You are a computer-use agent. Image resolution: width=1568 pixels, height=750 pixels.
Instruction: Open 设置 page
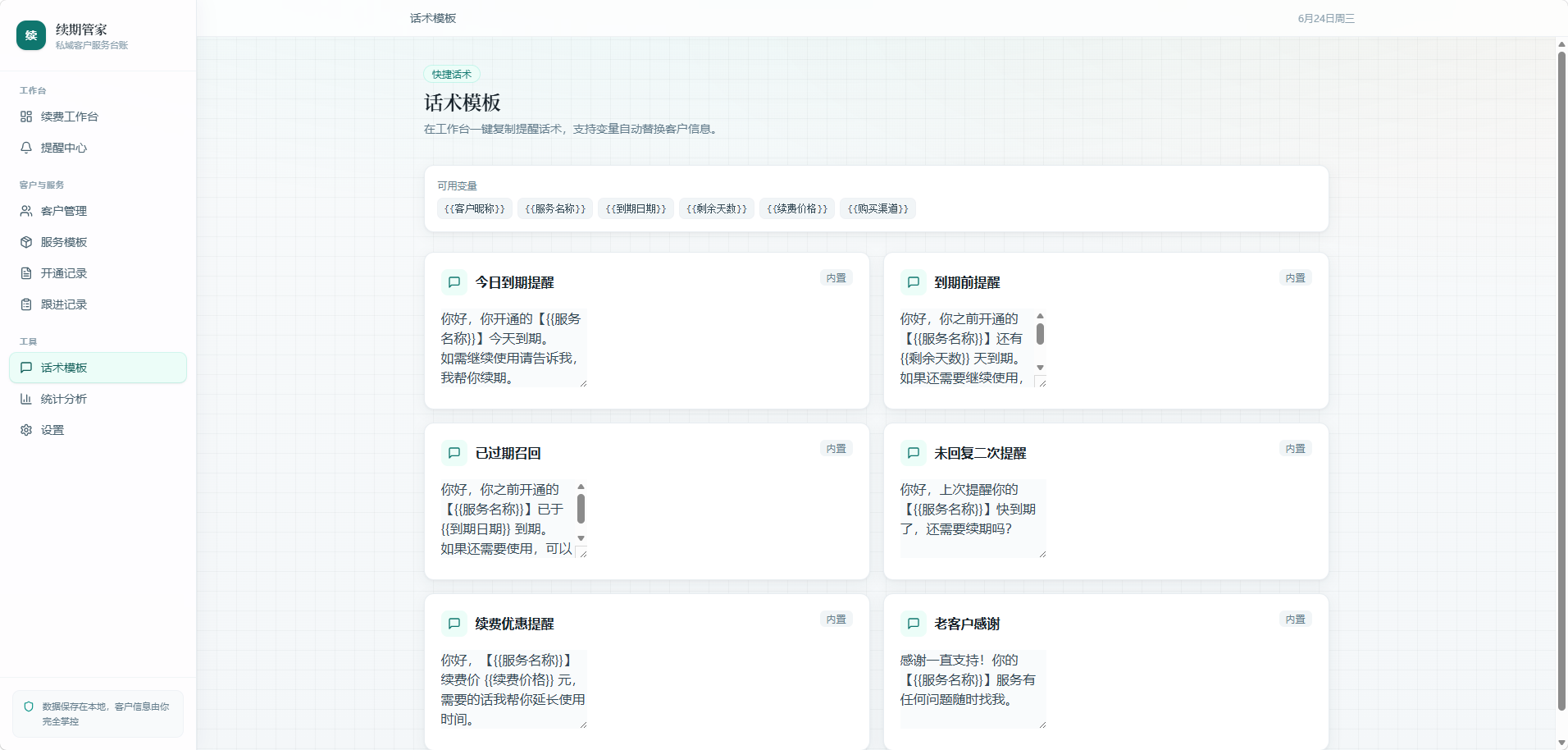pyautogui.click(x=98, y=430)
